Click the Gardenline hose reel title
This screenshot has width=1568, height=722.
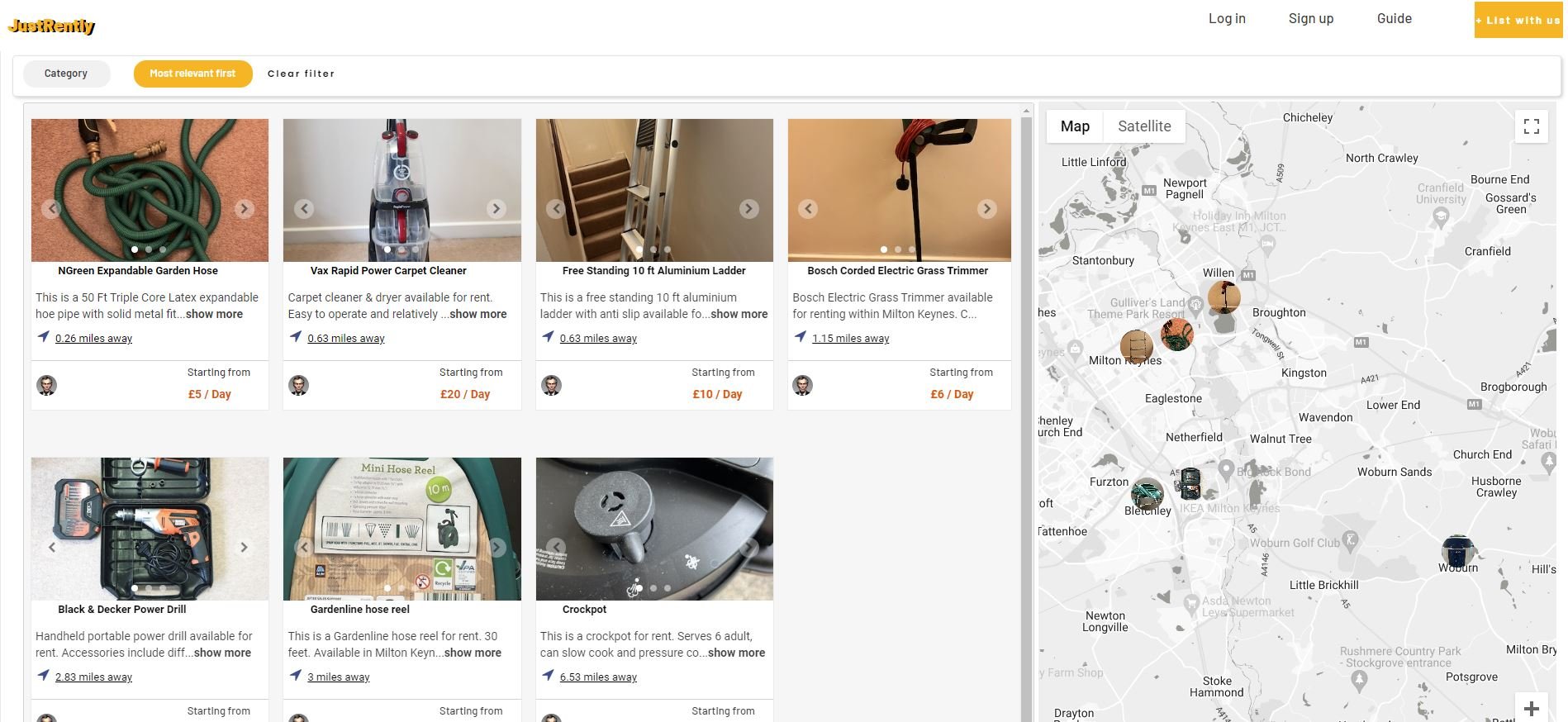360,609
